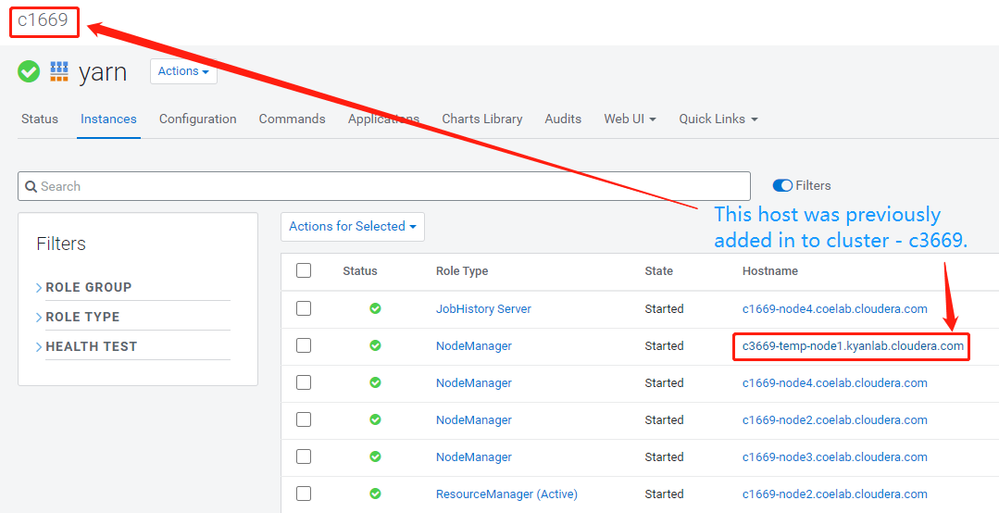999x513 pixels.
Task: Select the Instances tab
Action: (108, 119)
